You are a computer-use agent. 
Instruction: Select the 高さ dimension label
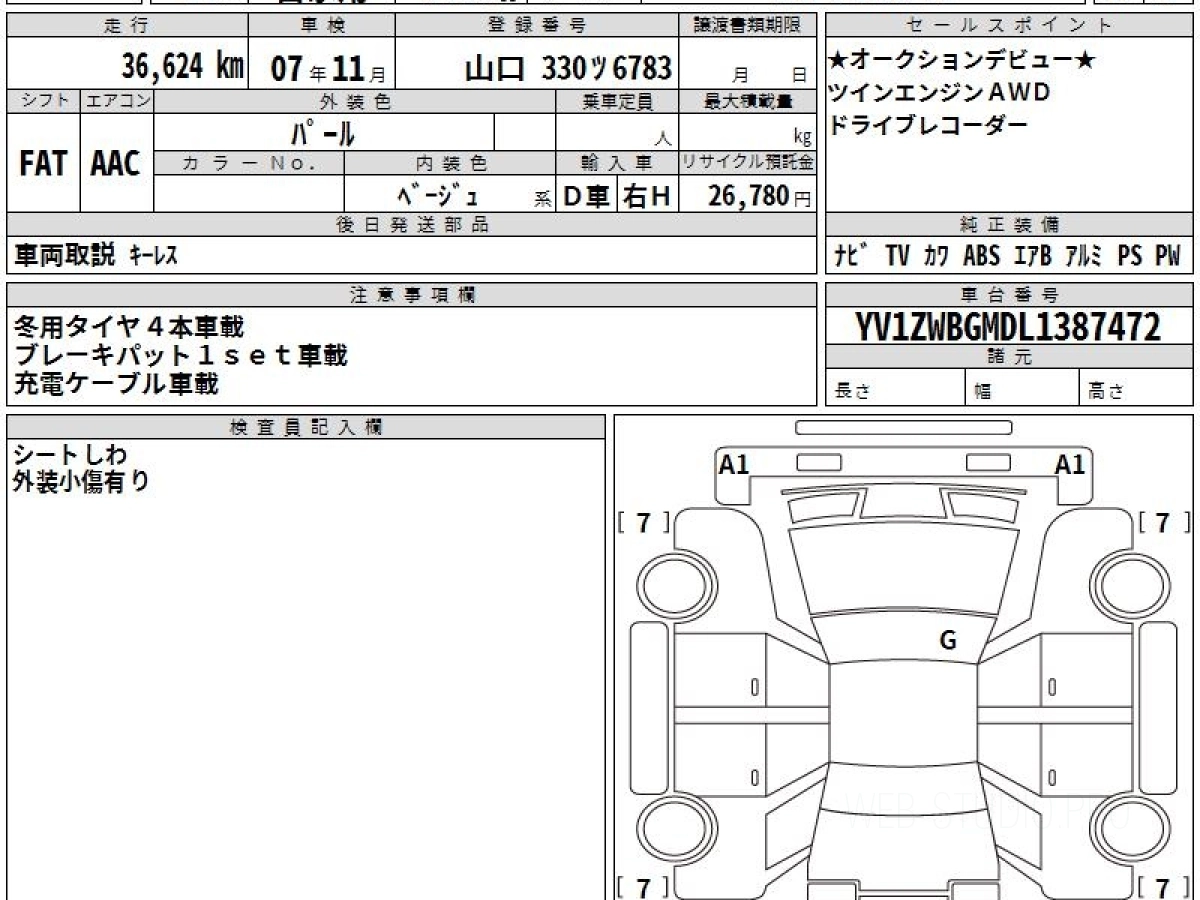1106,392
